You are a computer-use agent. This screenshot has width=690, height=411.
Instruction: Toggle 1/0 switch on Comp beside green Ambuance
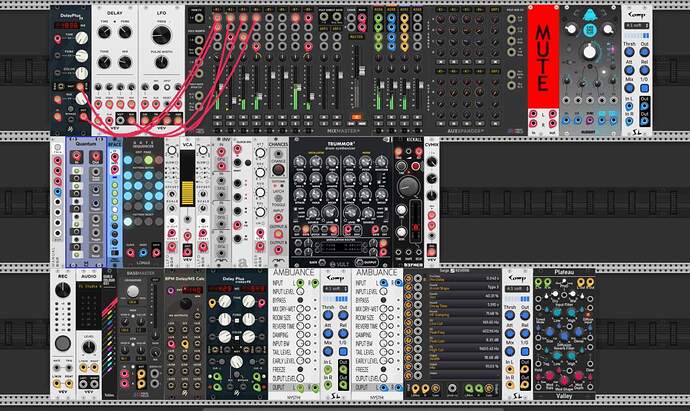click(x=343, y=352)
